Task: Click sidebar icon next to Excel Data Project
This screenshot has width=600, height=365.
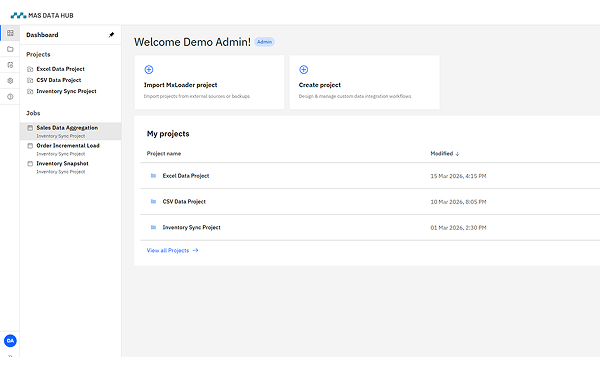Action: (30, 69)
